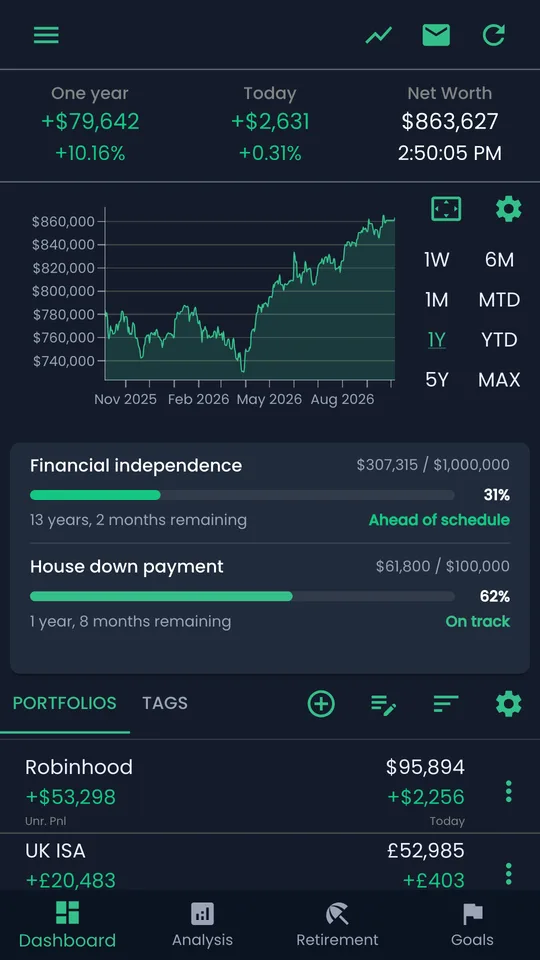Select the MTD time range

[499, 300]
